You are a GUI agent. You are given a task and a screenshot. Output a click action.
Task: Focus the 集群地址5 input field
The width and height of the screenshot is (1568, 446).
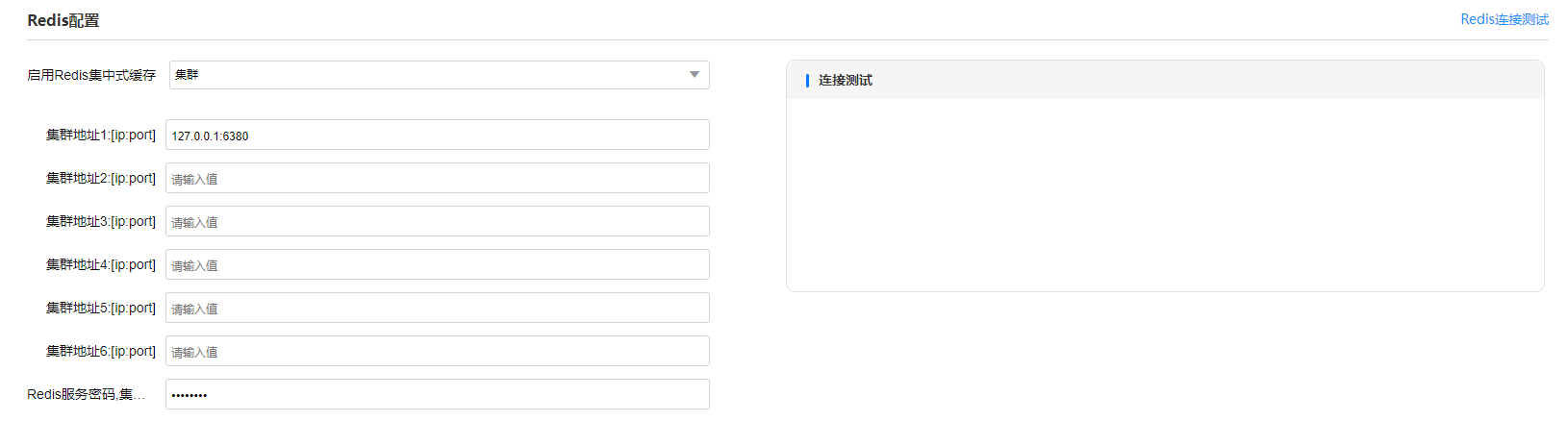(x=437, y=309)
